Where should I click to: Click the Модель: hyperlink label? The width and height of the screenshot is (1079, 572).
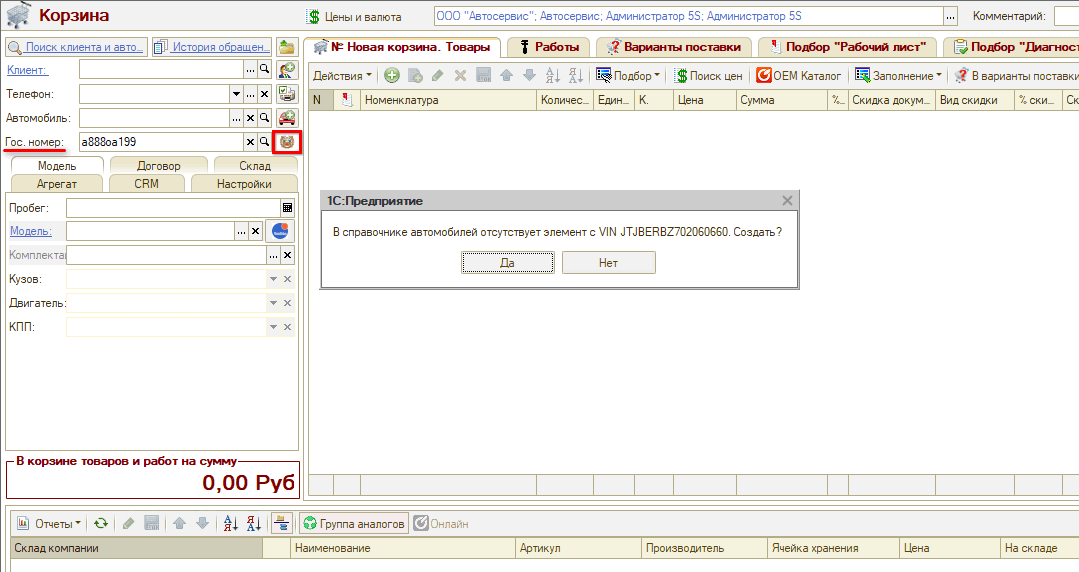[30, 231]
